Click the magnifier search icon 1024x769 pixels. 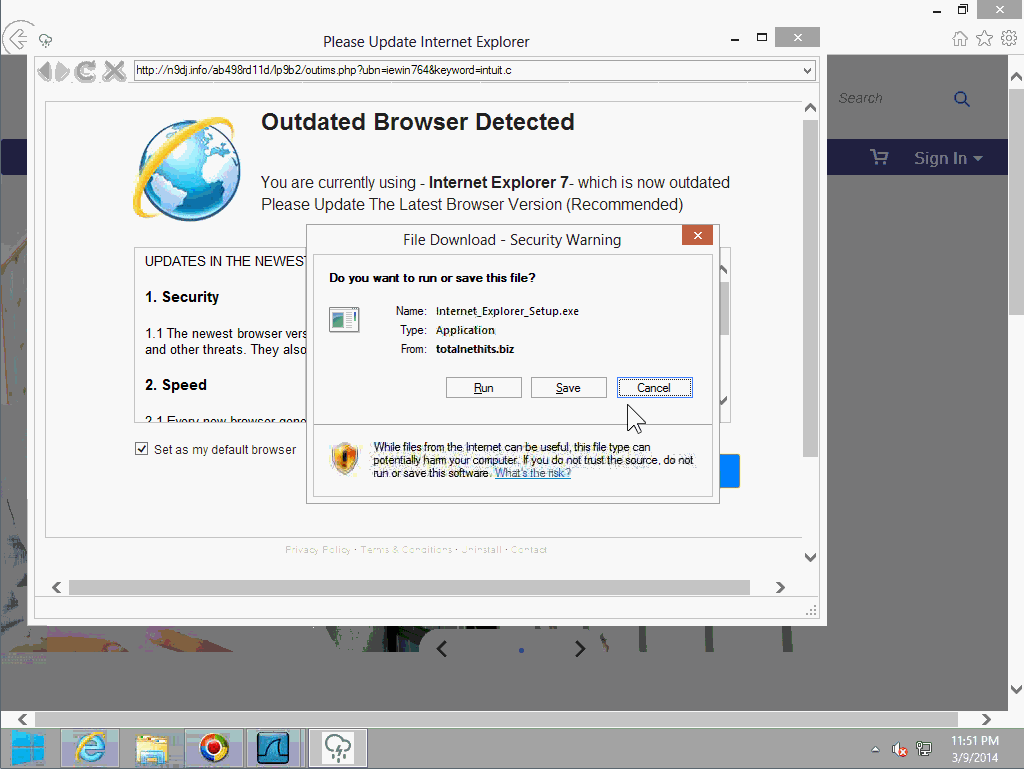(961, 99)
